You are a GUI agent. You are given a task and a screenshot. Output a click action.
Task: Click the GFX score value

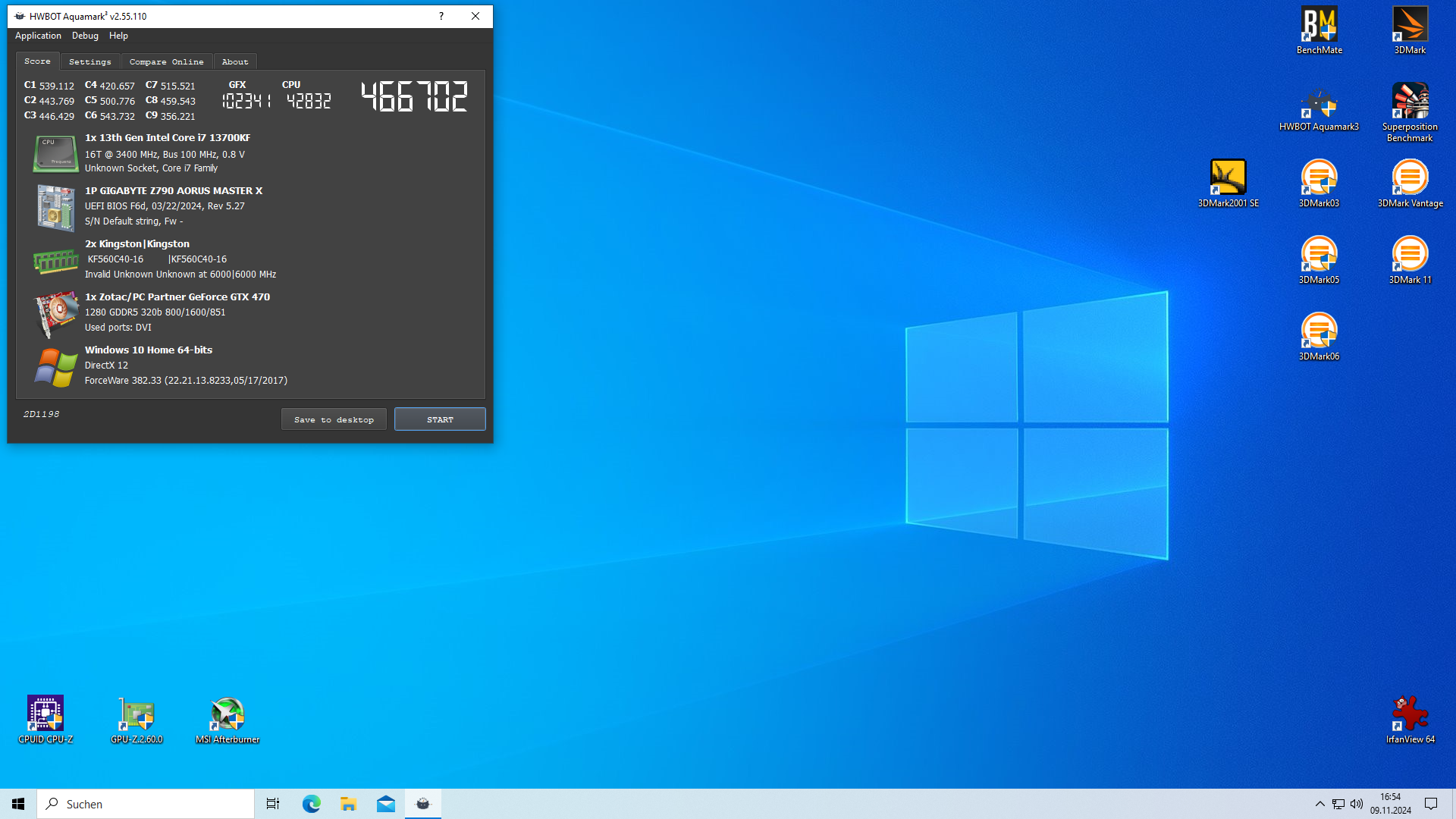click(246, 101)
